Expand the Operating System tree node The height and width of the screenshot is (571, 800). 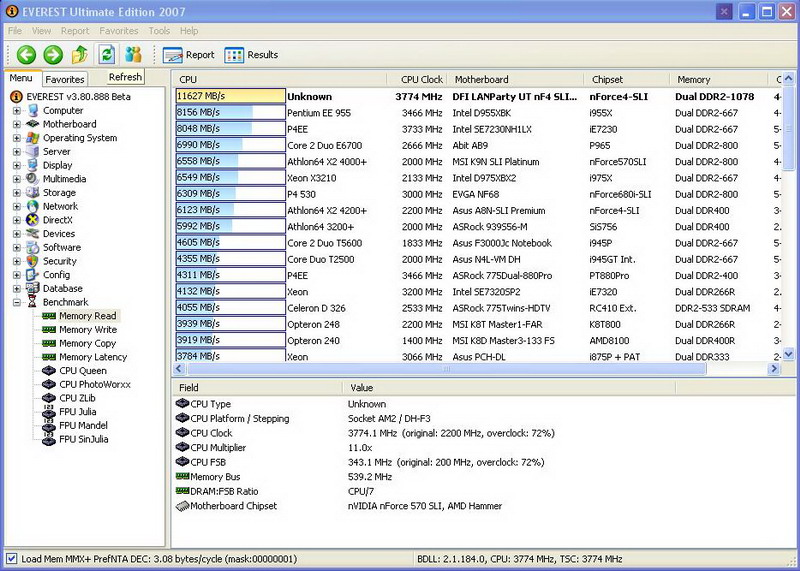[x=17, y=138]
